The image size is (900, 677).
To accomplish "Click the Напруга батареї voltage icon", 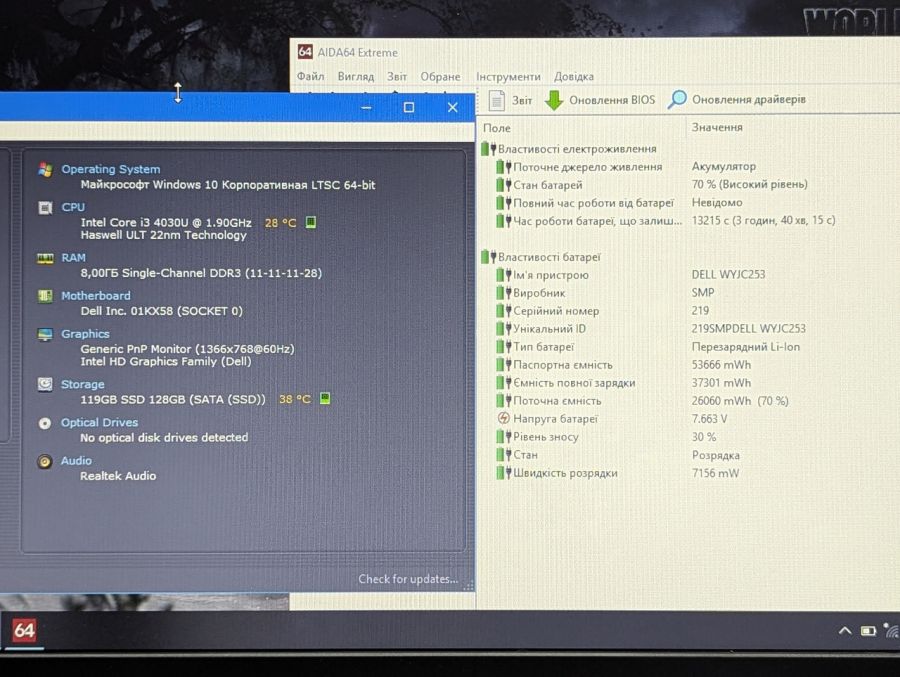I will coord(503,418).
